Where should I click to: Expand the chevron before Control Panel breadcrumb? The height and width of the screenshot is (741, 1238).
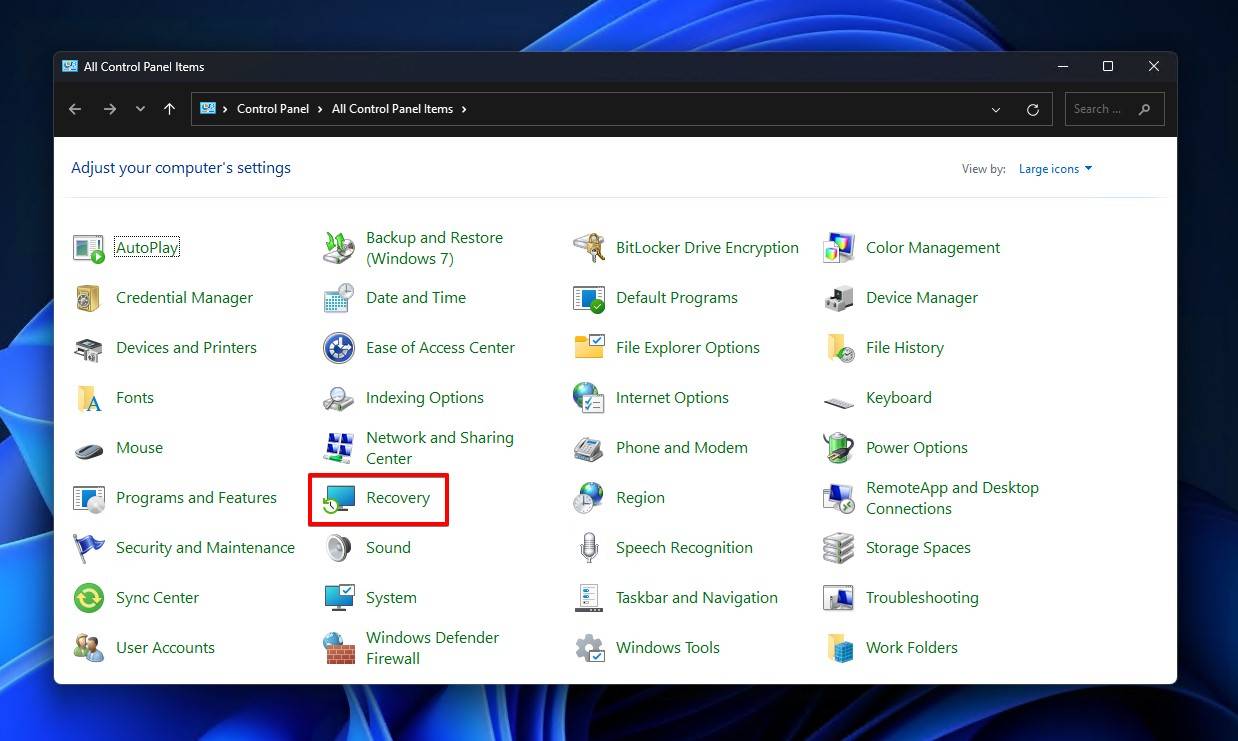[x=226, y=109]
